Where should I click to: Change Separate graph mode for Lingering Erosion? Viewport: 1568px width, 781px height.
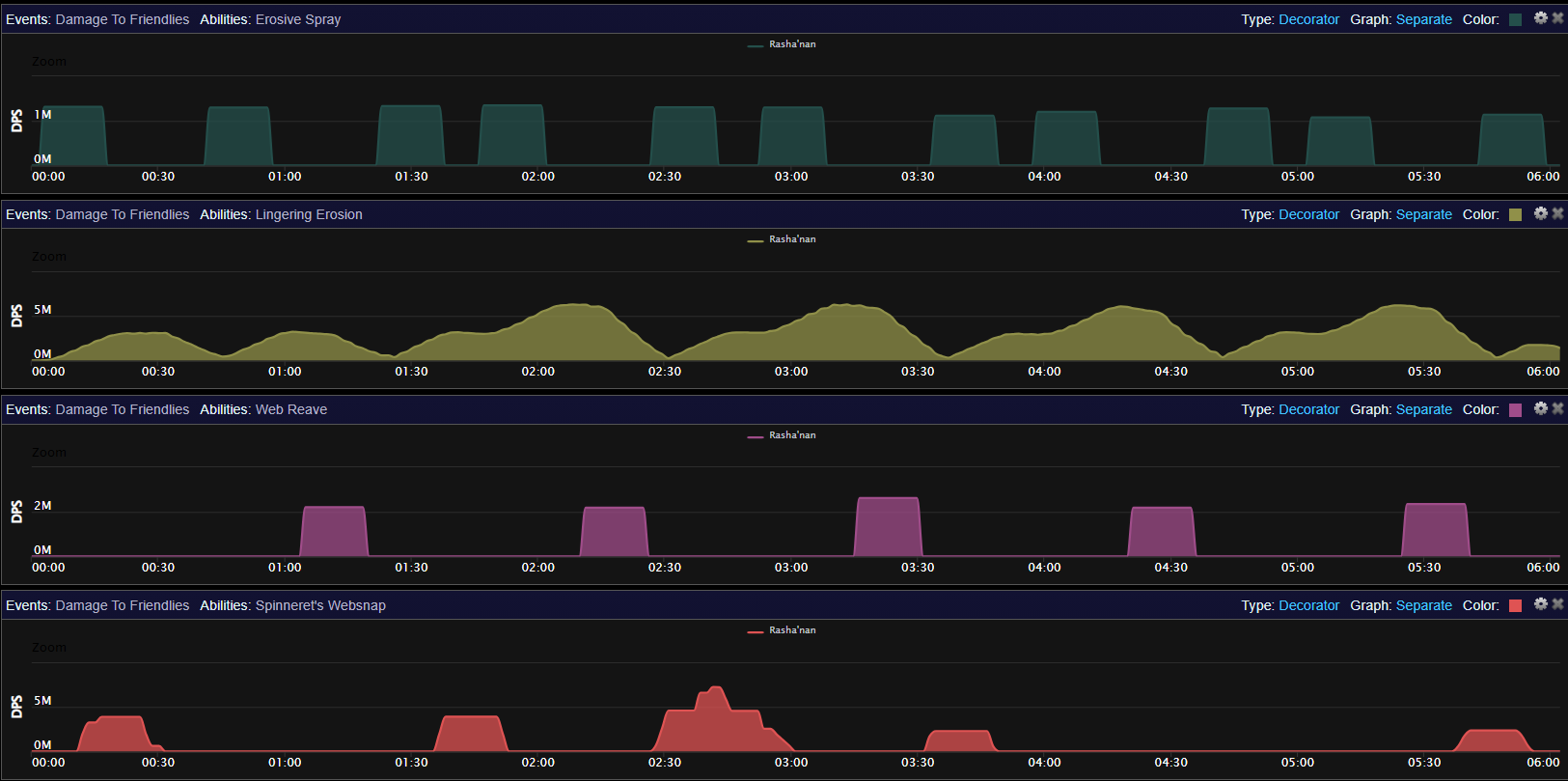pos(1424,214)
